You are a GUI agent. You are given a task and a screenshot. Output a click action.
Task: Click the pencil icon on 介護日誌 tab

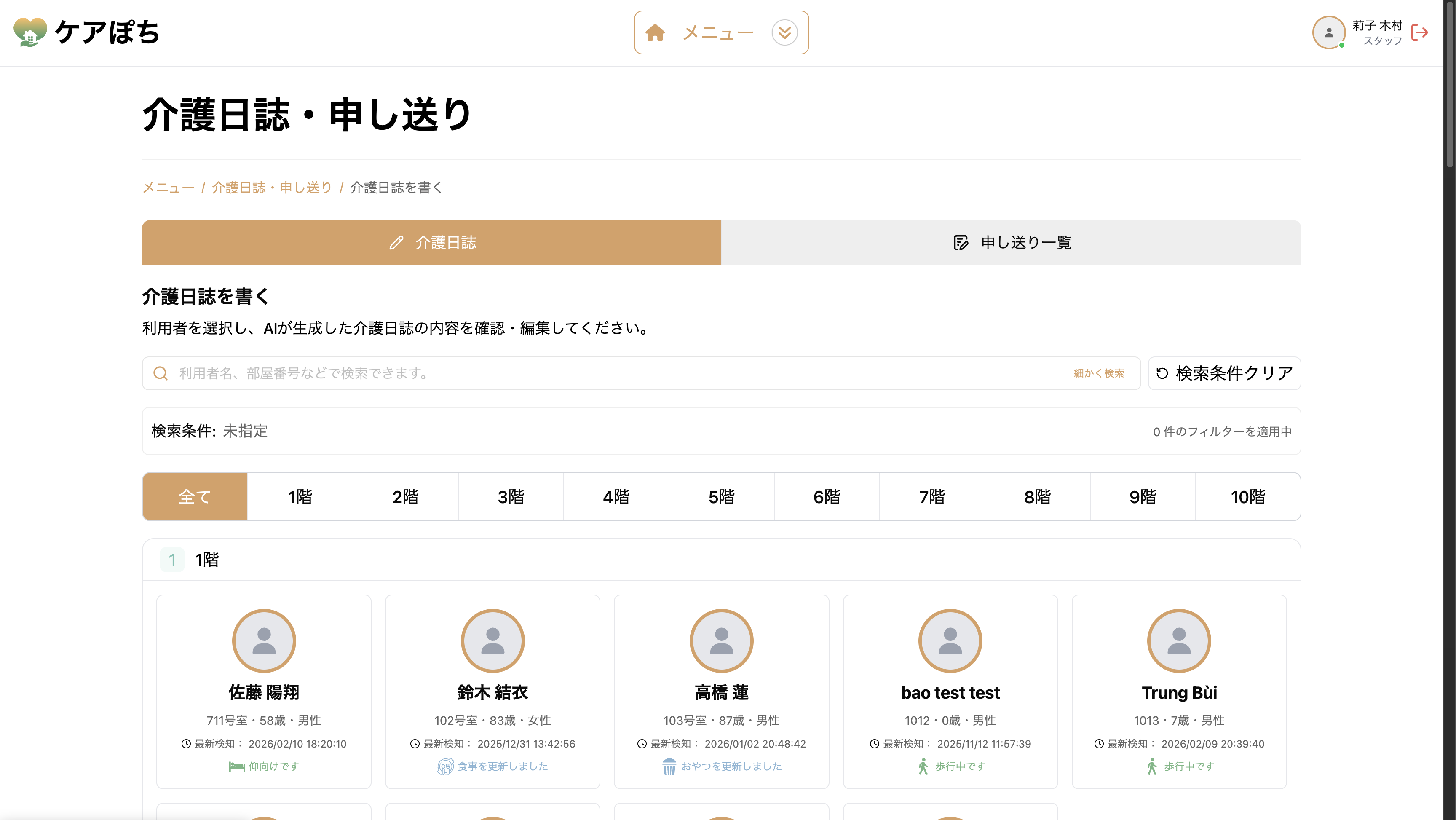(397, 243)
